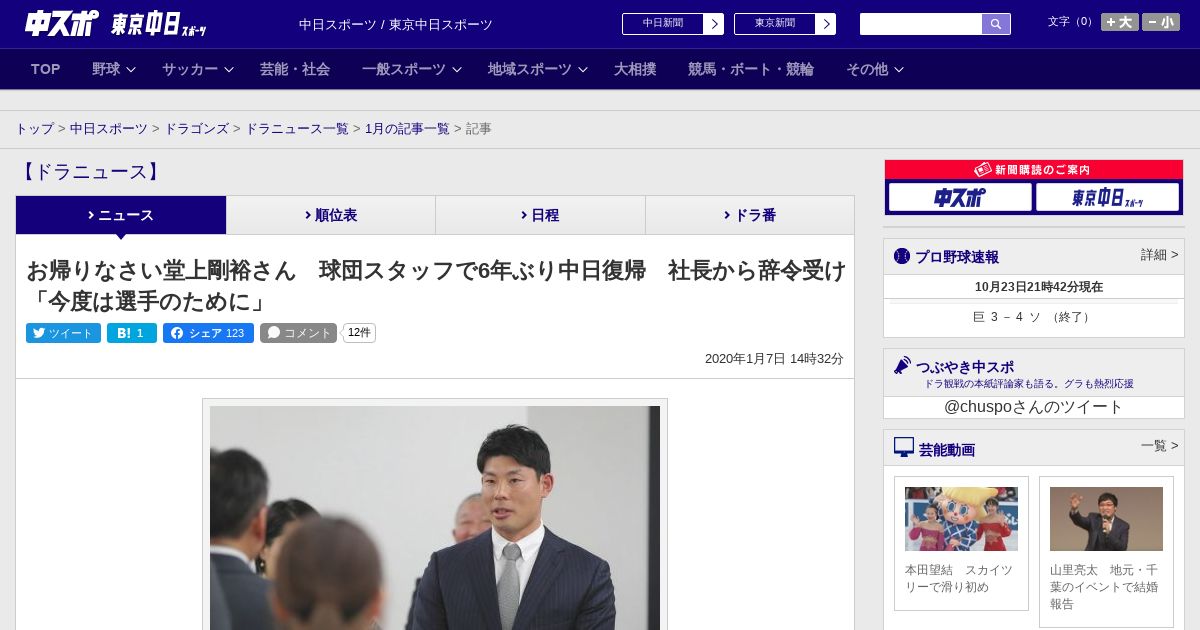
Task: Open the 中日新聞 link button
Action: click(673, 24)
